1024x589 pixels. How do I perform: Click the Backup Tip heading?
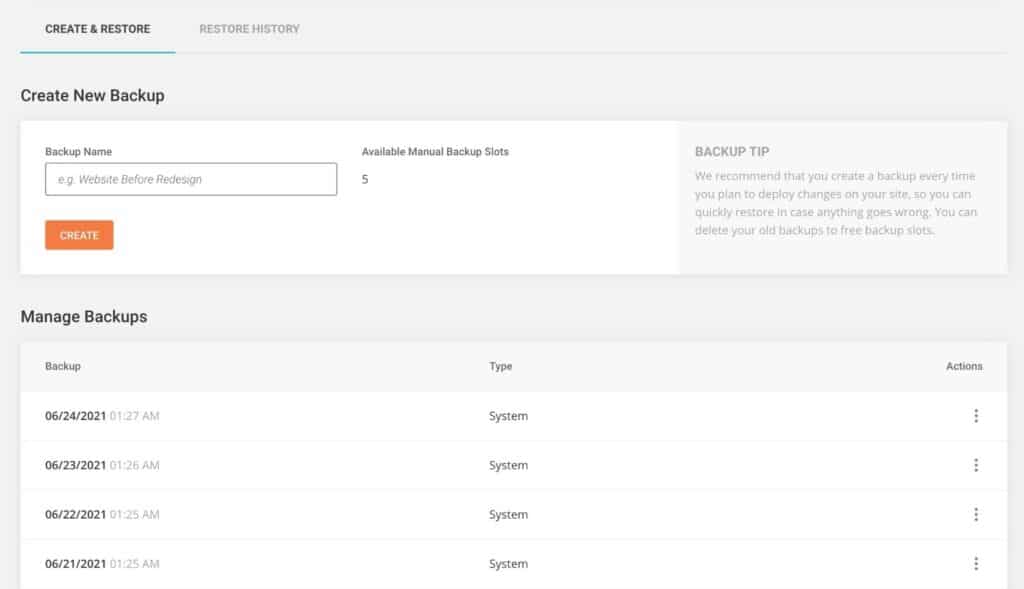(x=732, y=152)
